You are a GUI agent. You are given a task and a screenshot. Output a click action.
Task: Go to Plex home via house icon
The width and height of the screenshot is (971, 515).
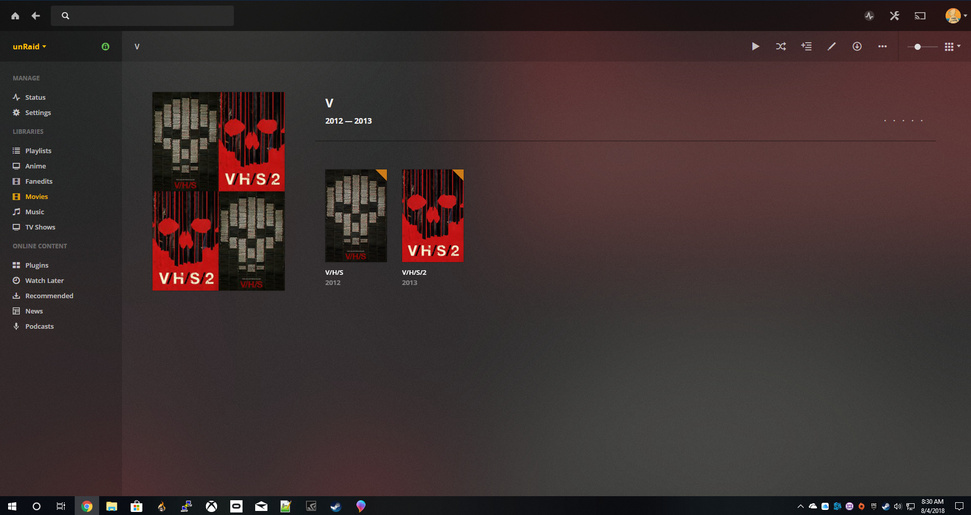(15, 16)
